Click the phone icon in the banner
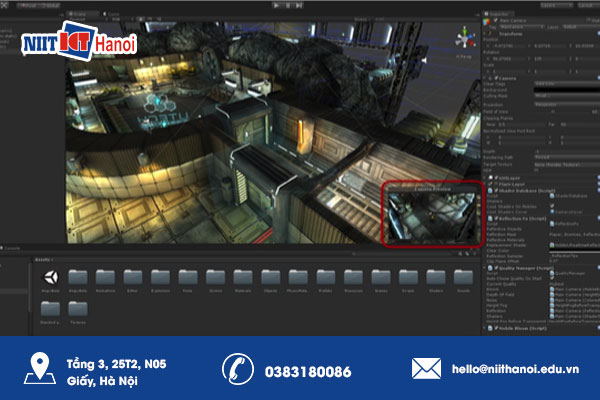The image size is (600, 400). (237, 368)
